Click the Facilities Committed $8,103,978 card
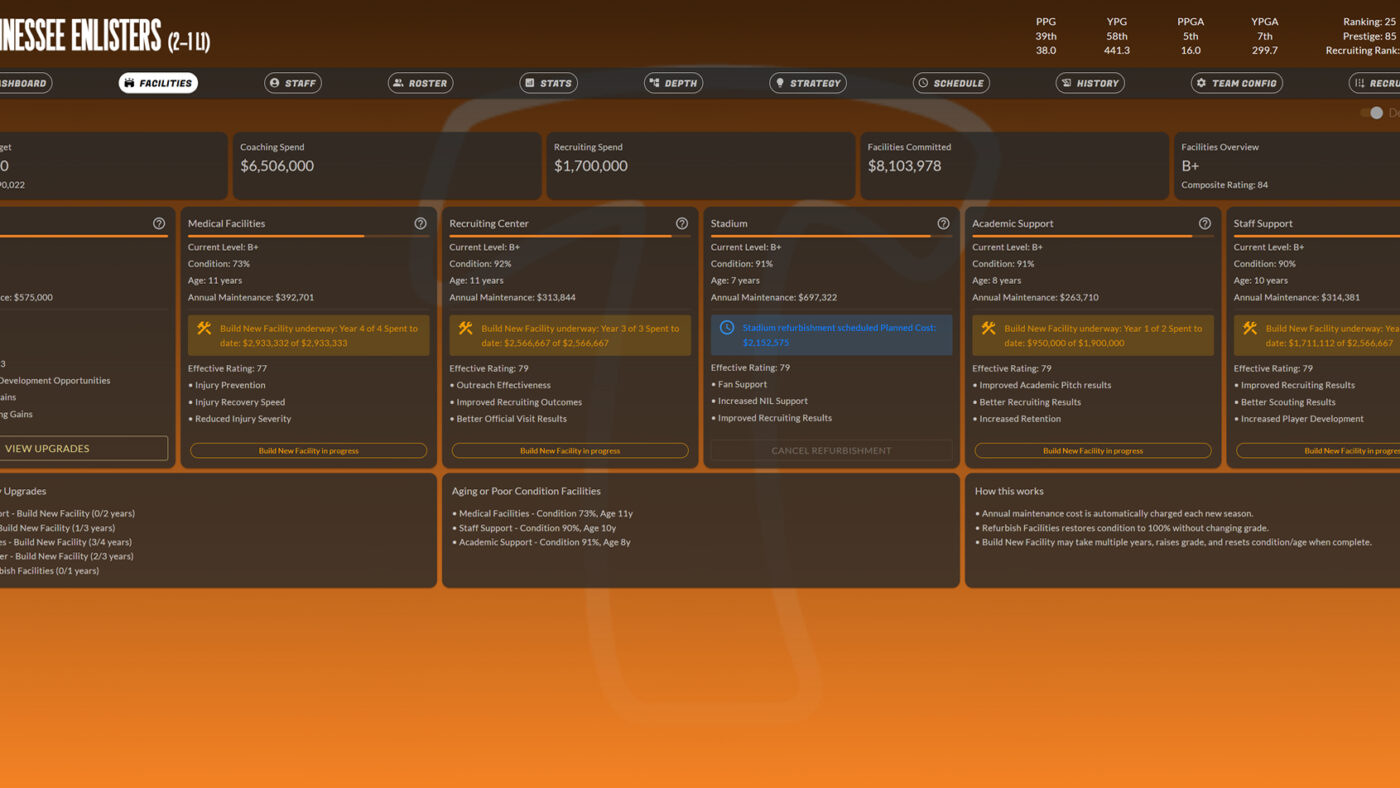Image resolution: width=1400 pixels, height=788 pixels. pos(1015,166)
